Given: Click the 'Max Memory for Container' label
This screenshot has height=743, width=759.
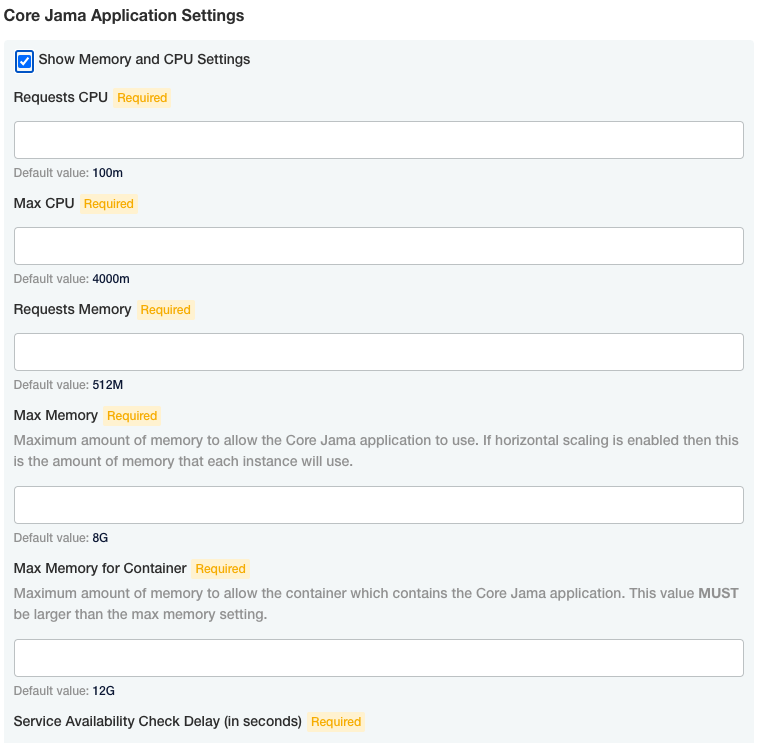Looking at the screenshot, I should [100, 568].
